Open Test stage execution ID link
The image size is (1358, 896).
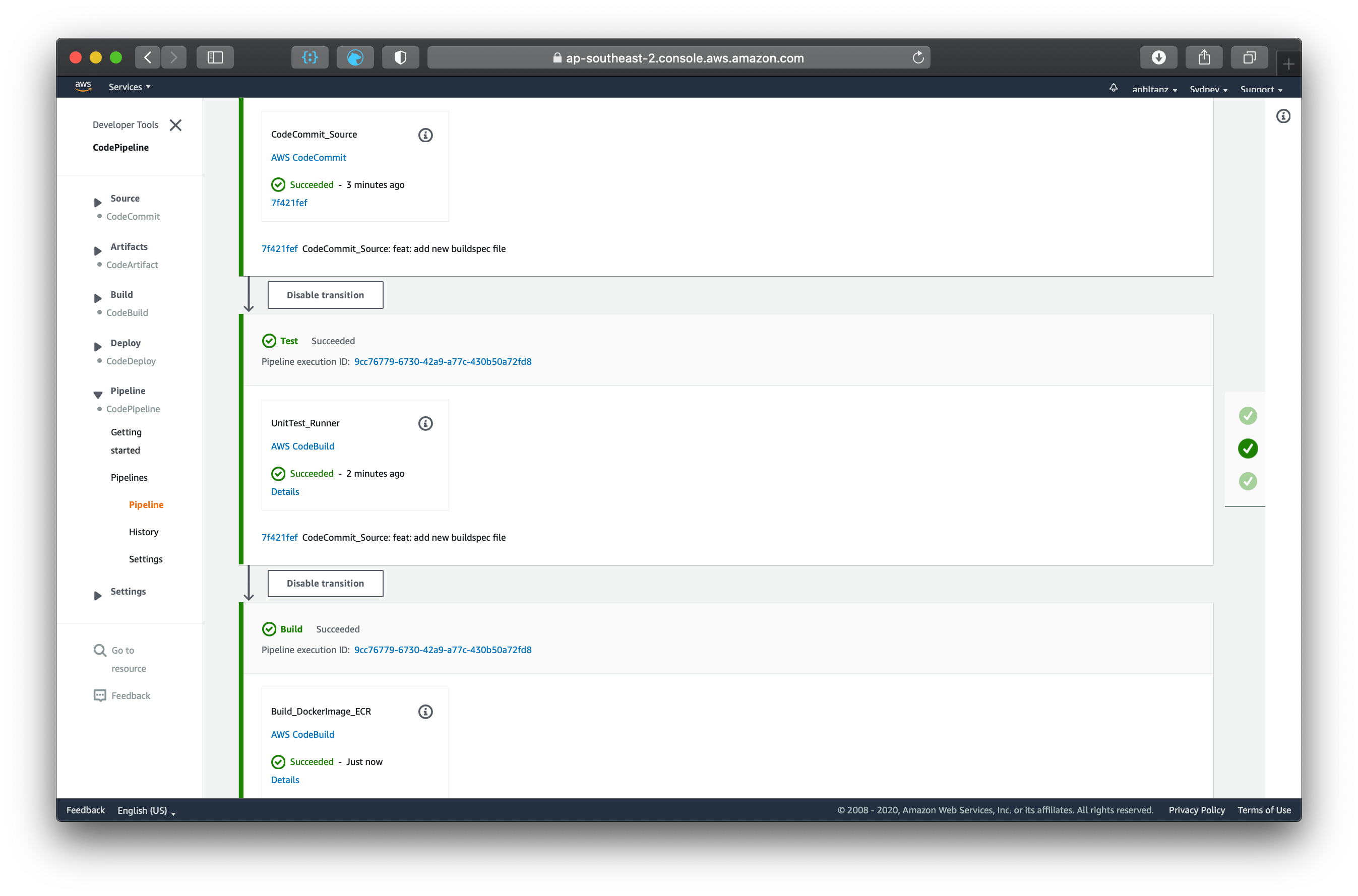[x=443, y=362]
